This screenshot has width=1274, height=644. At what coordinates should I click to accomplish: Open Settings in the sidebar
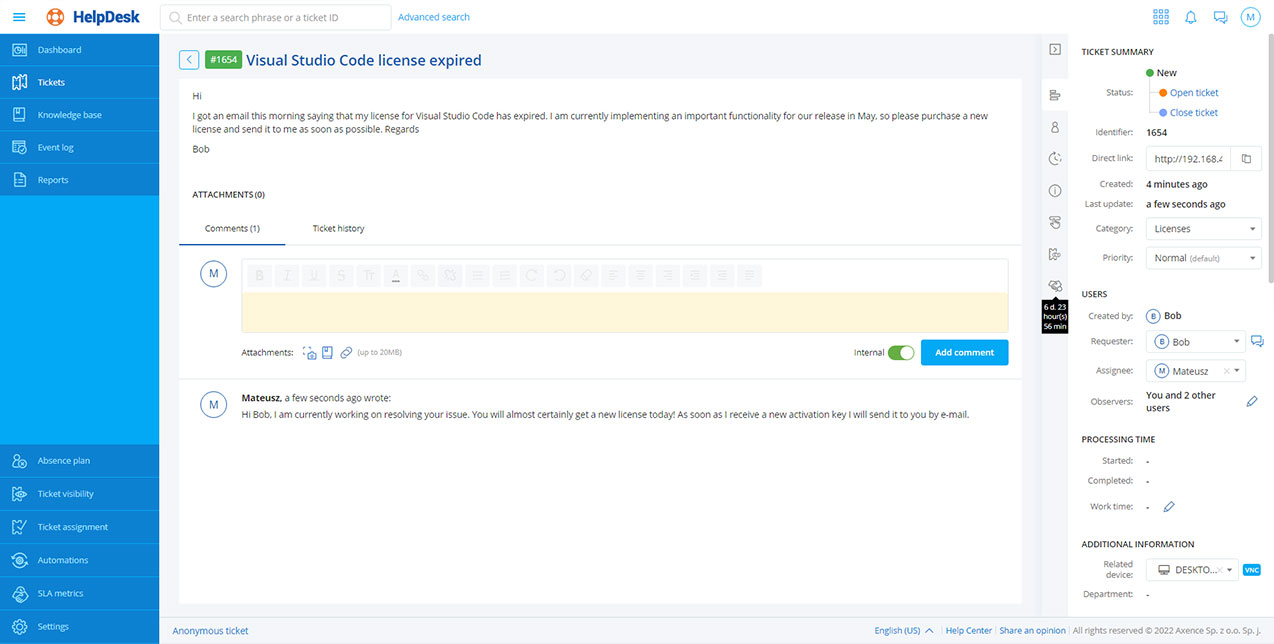(x=80, y=627)
